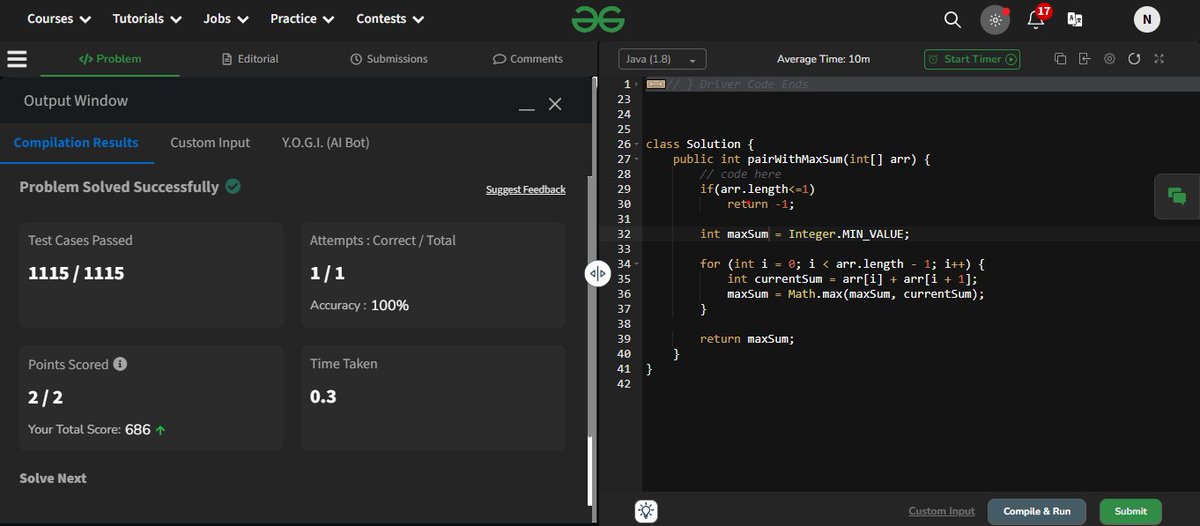Reset code with the refresh icon
The image size is (1200, 526).
coord(1134,59)
